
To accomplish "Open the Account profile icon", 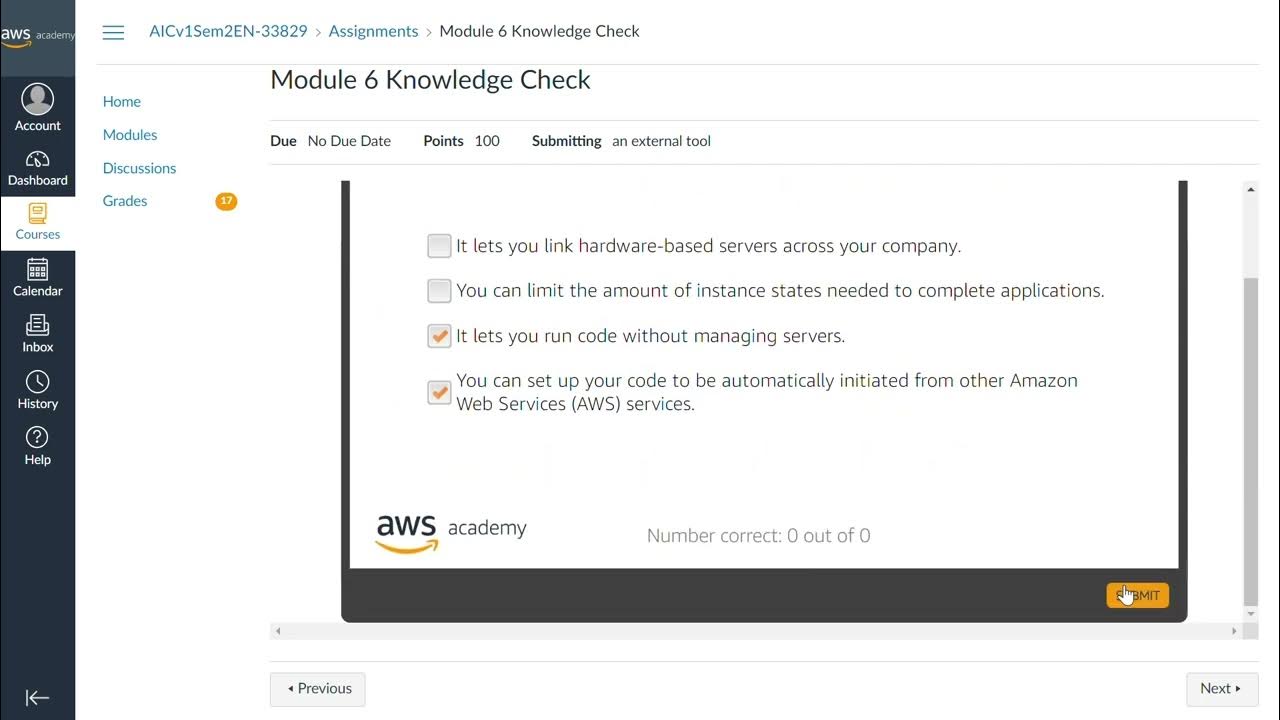I will pyautogui.click(x=37, y=100).
